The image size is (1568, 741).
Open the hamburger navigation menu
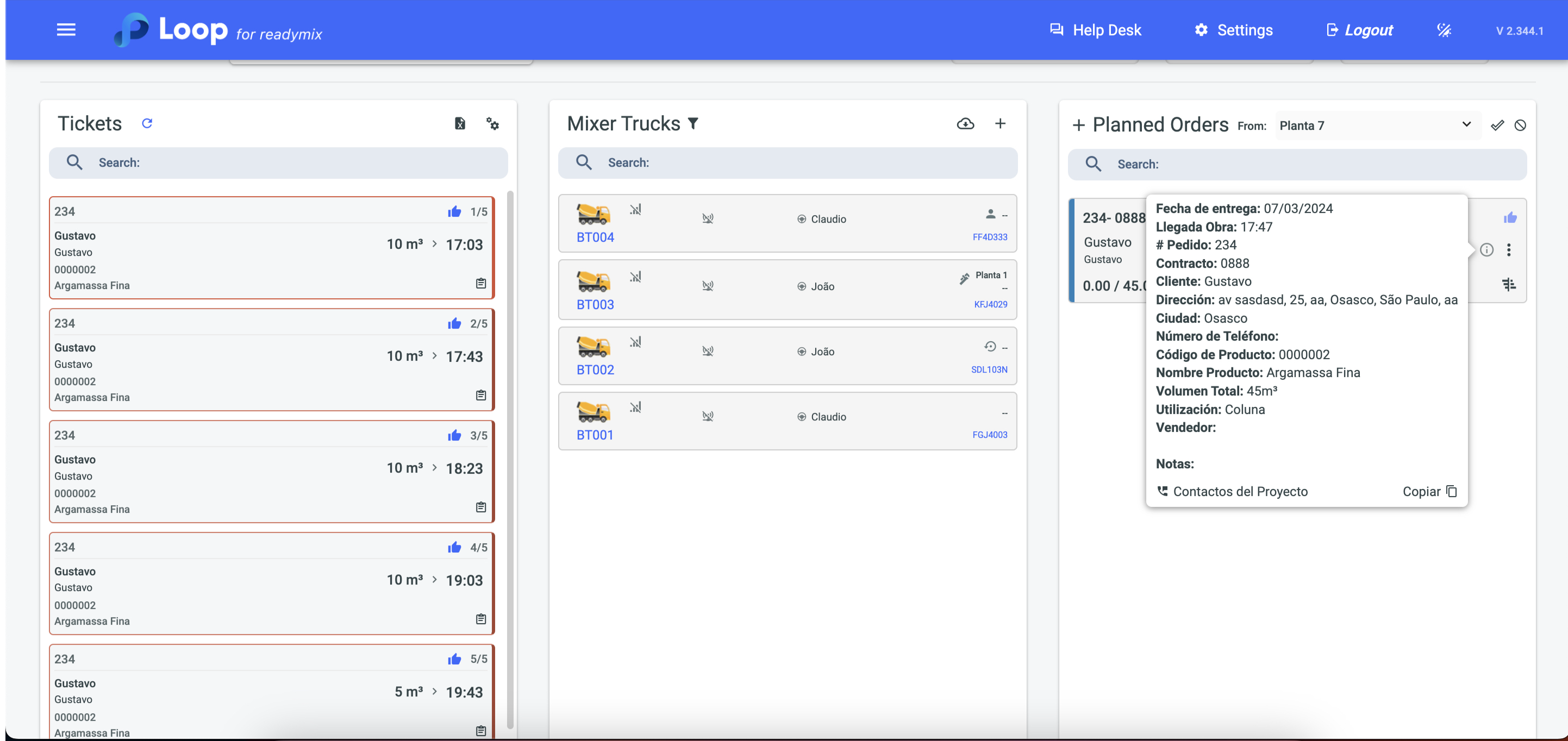tap(66, 30)
